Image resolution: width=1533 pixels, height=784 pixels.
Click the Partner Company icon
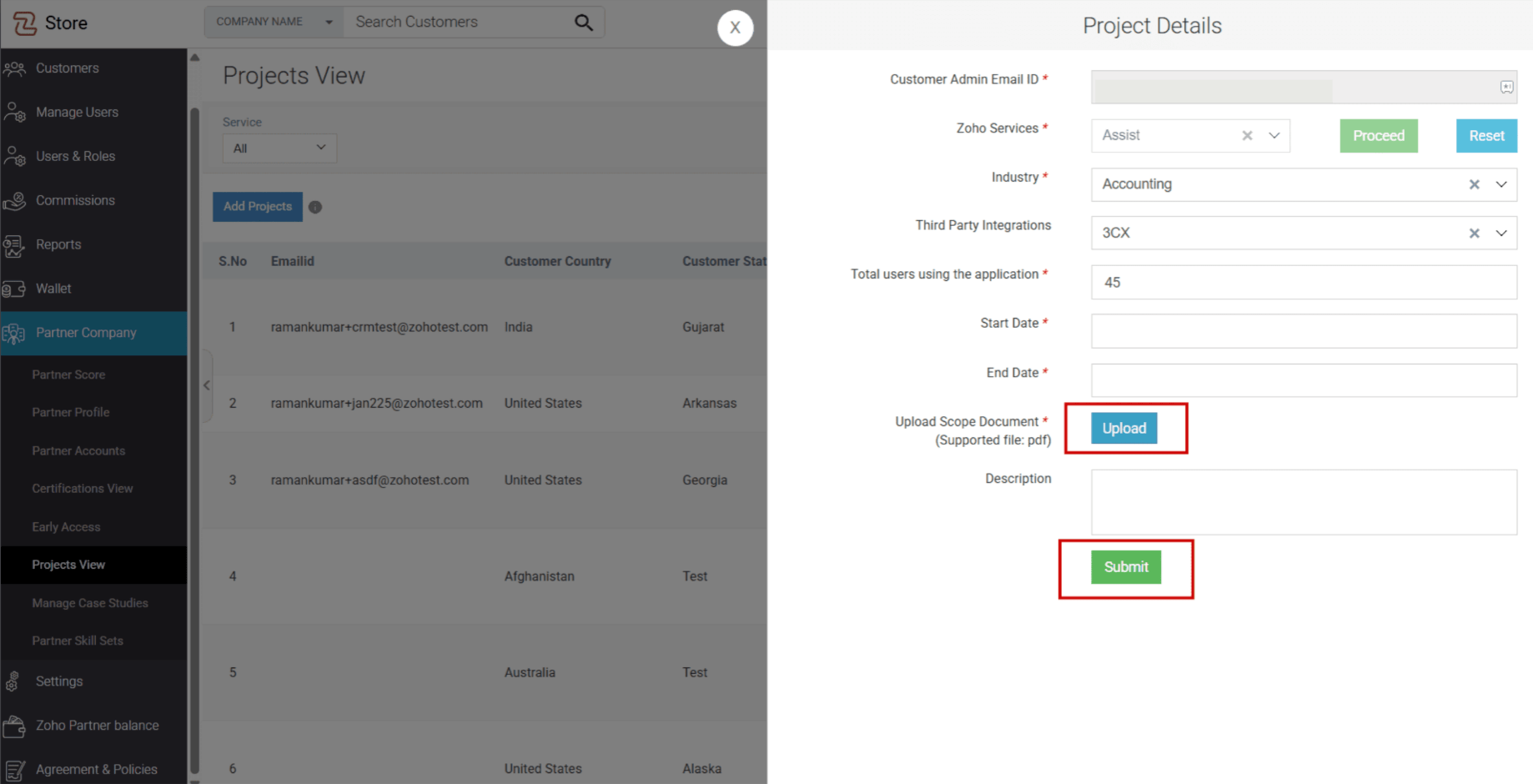pos(14,334)
